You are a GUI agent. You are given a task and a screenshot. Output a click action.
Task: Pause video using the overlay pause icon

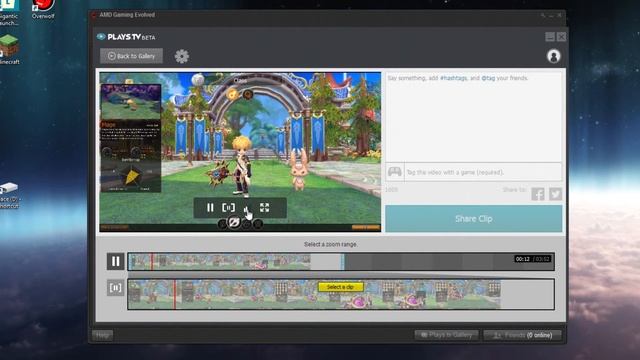(210, 208)
